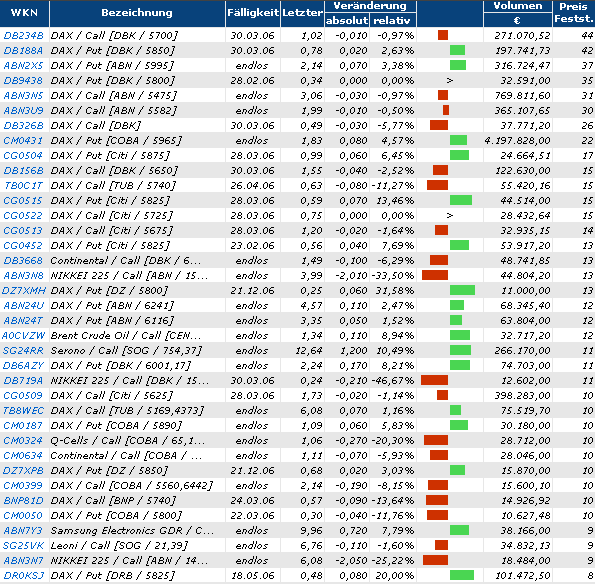Select text 'DAX / Call [DBK / 5700]'

pyautogui.click(x=114, y=35)
